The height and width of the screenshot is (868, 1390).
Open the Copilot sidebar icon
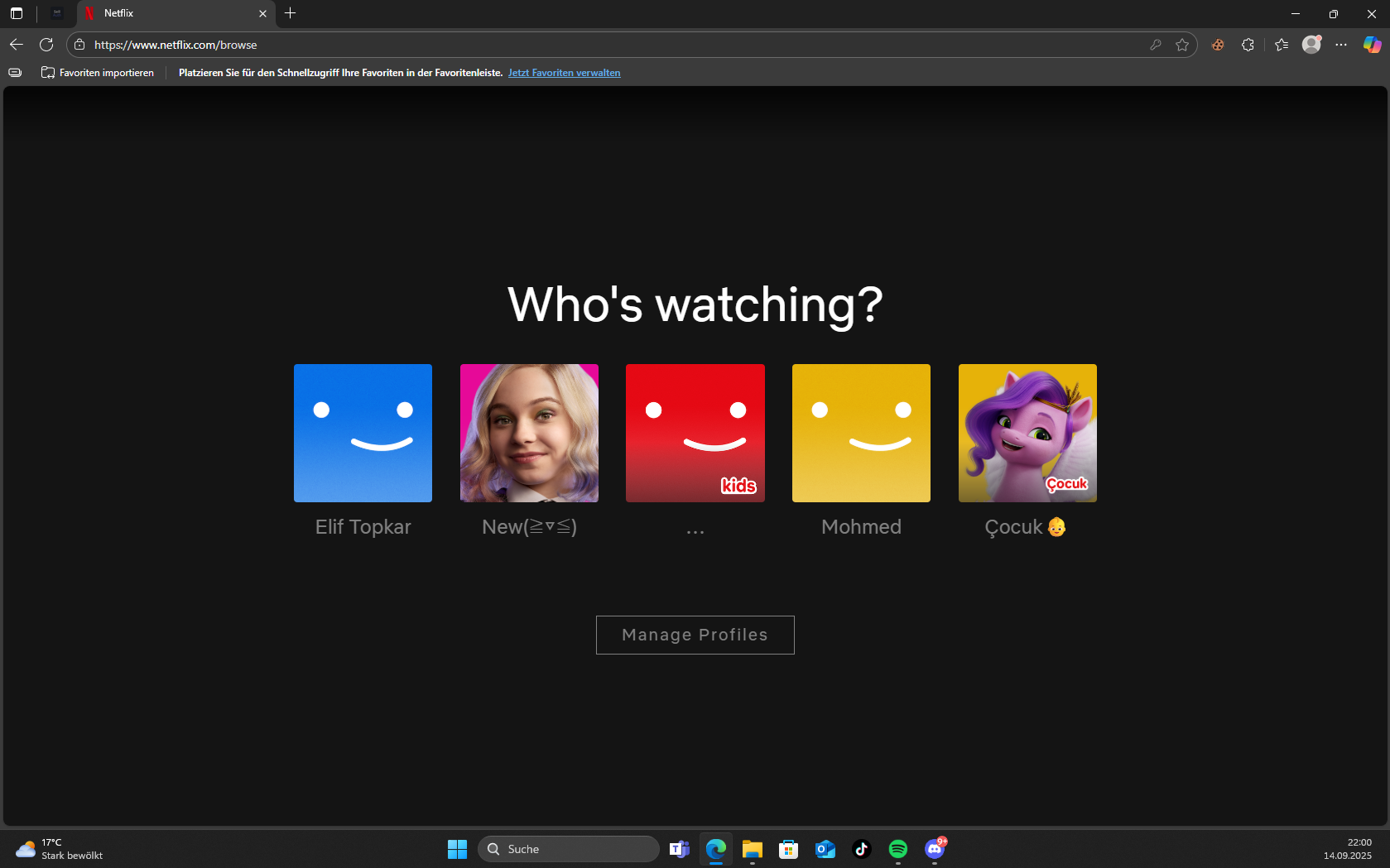[x=1372, y=45]
